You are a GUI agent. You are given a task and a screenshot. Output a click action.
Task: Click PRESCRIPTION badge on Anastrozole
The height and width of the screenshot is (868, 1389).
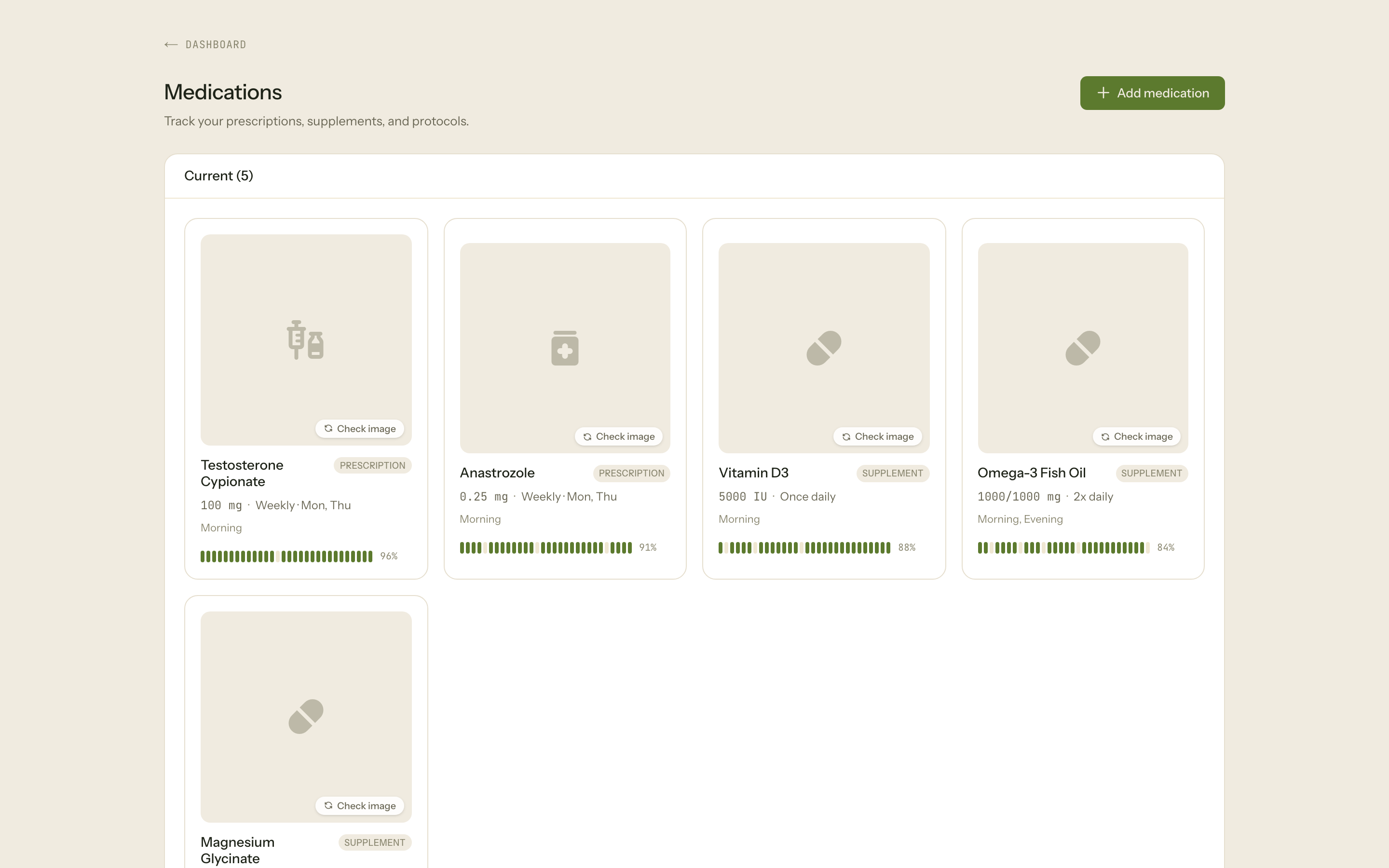pyautogui.click(x=631, y=474)
